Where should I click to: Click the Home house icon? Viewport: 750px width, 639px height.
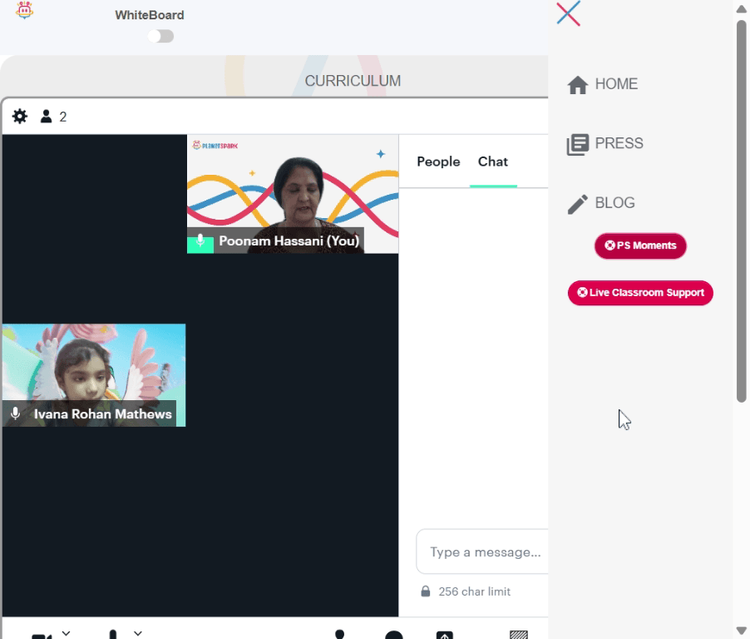coord(577,85)
